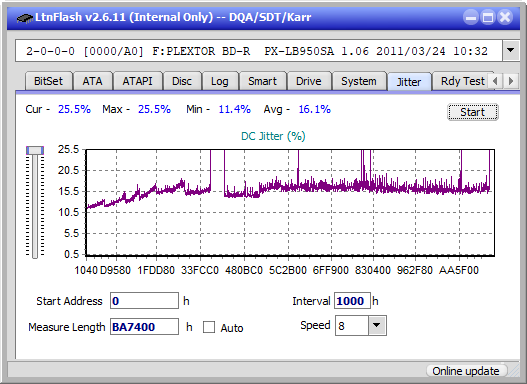This screenshot has width=527, height=384.
Task: Switch to the ATA tab
Action: click(x=92, y=81)
